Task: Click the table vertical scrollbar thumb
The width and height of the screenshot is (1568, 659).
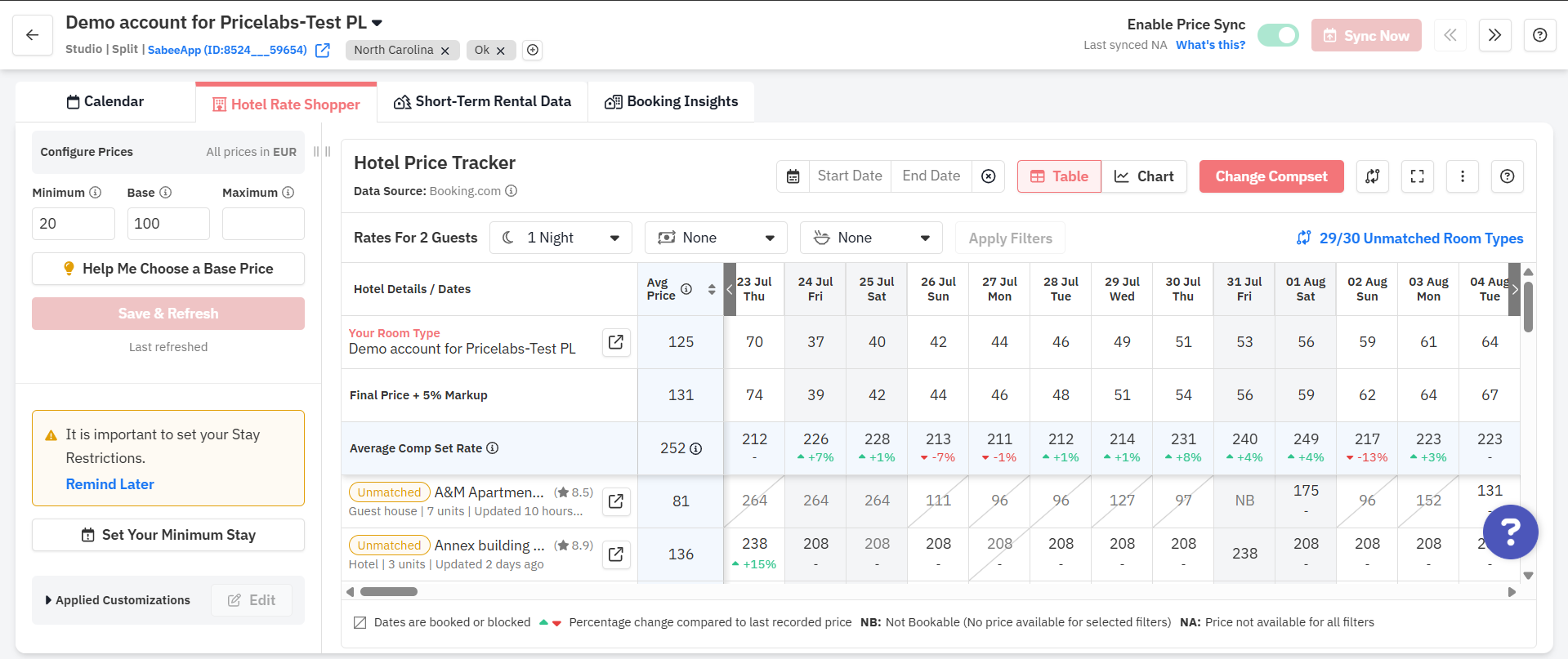Action: [x=1528, y=306]
